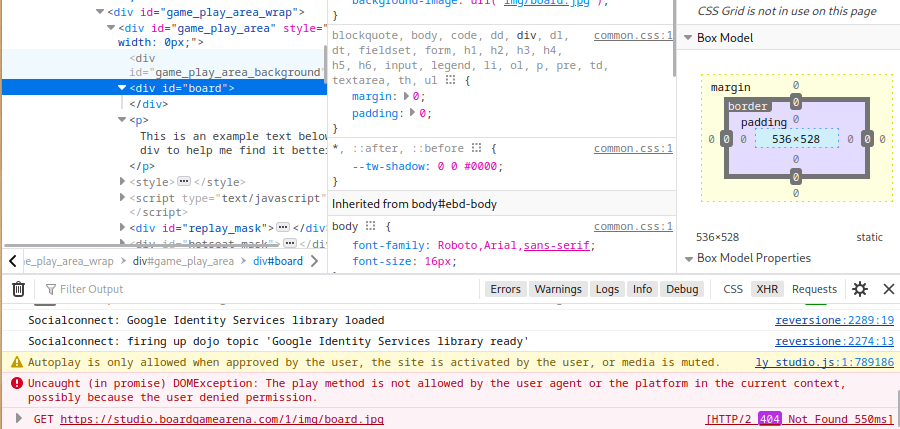Image resolution: width=900 pixels, height=429 pixels.
Task: Collapse Box Model Properties section
Action: tap(689, 258)
